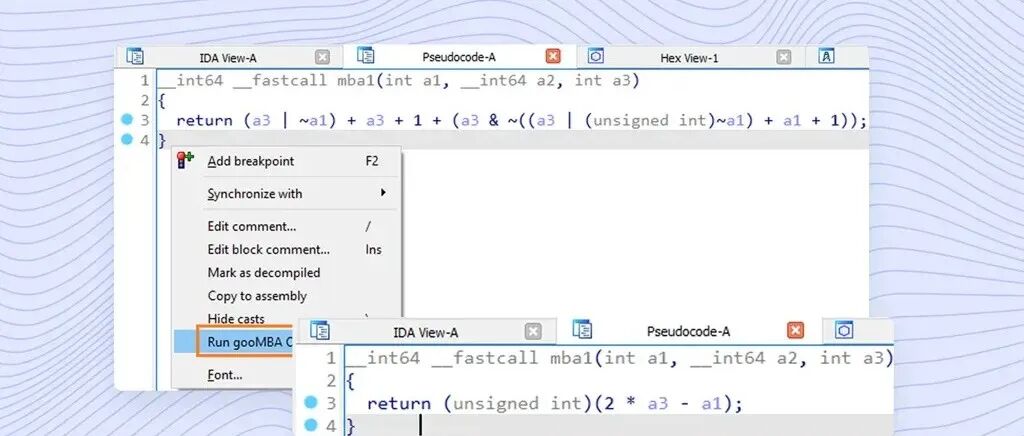1024x436 pixels.
Task: Select the Pseudocode-A tab in the lower window
Action: pyautogui.click(x=688, y=332)
